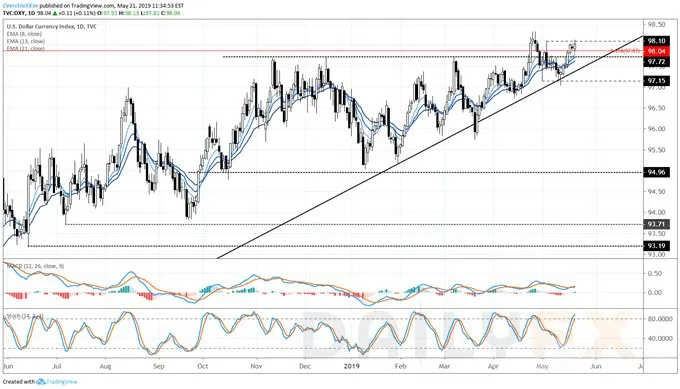This screenshot has width=680, height=389.
Task: Click Jul on the time axis
Action: (56, 366)
